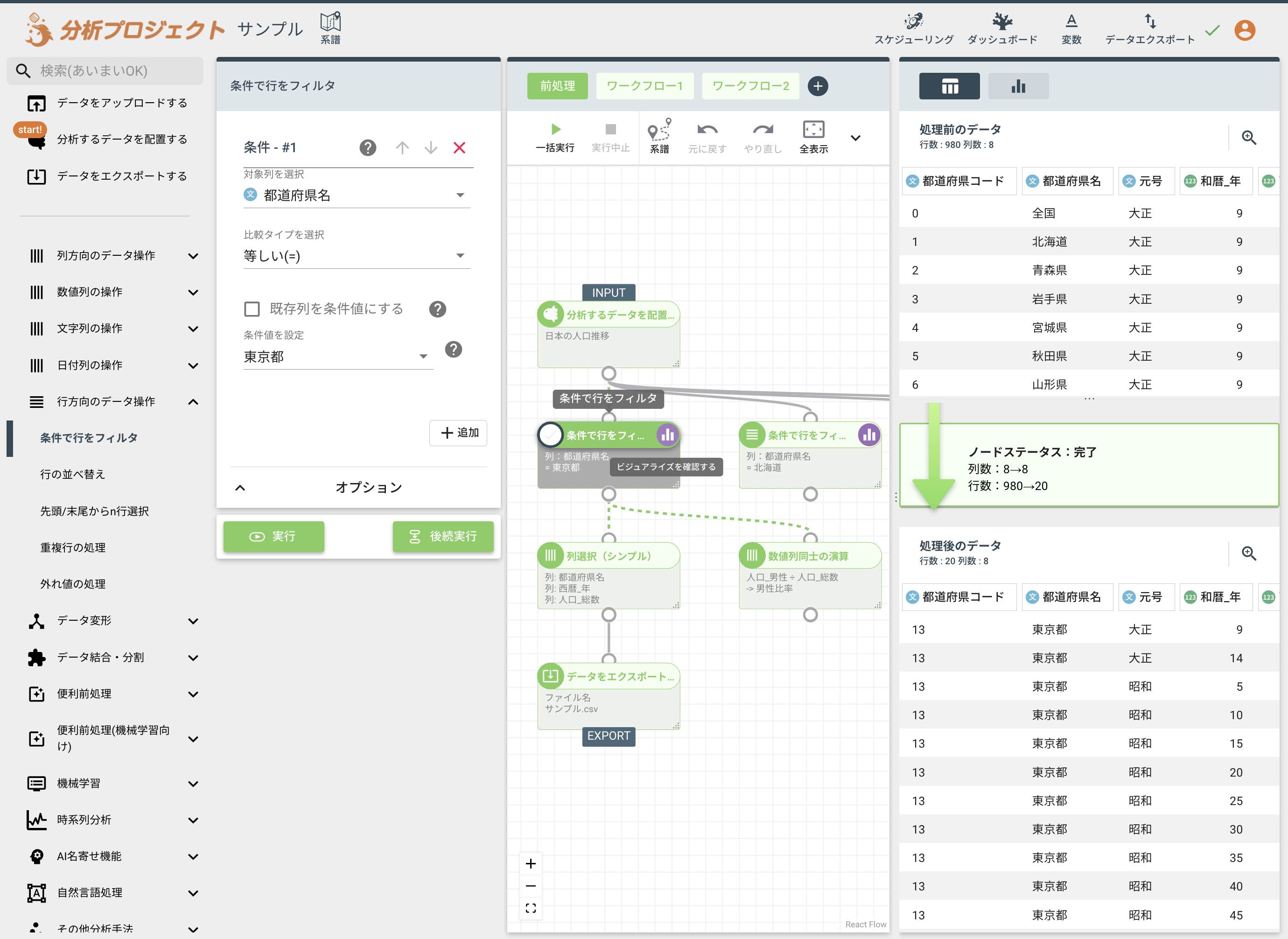Expand more toolbar options chevron
1288x939 pixels.
[855, 138]
